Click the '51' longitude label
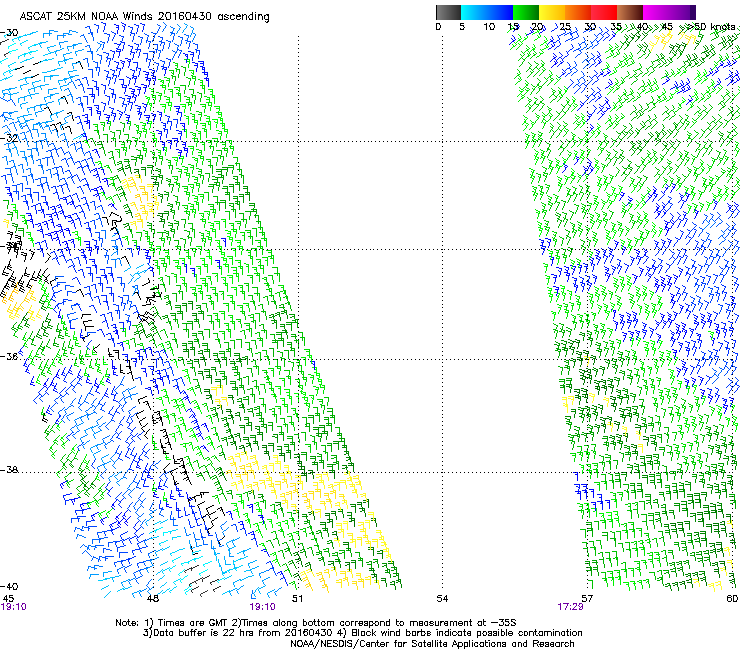The image size is (740, 650). [x=297, y=599]
